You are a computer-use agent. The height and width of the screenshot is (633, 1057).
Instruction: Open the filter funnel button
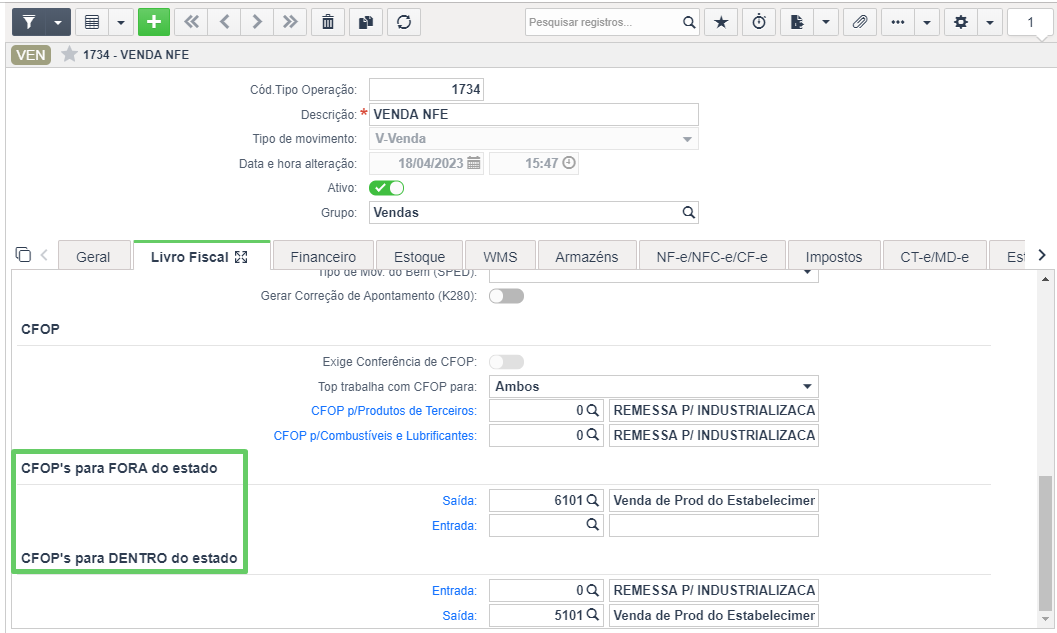coord(29,22)
